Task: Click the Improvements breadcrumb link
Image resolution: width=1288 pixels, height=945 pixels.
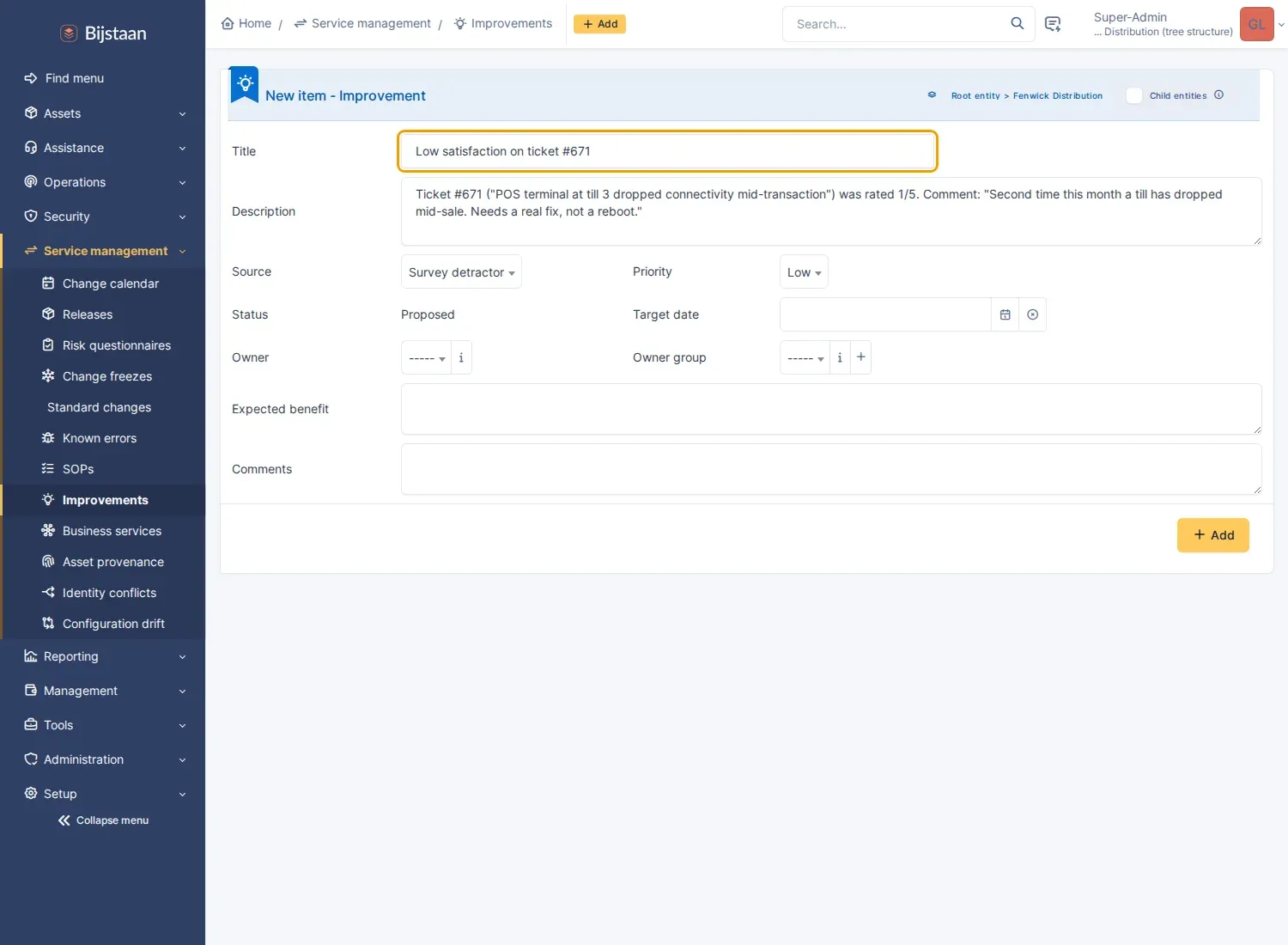Action: pyautogui.click(x=503, y=23)
